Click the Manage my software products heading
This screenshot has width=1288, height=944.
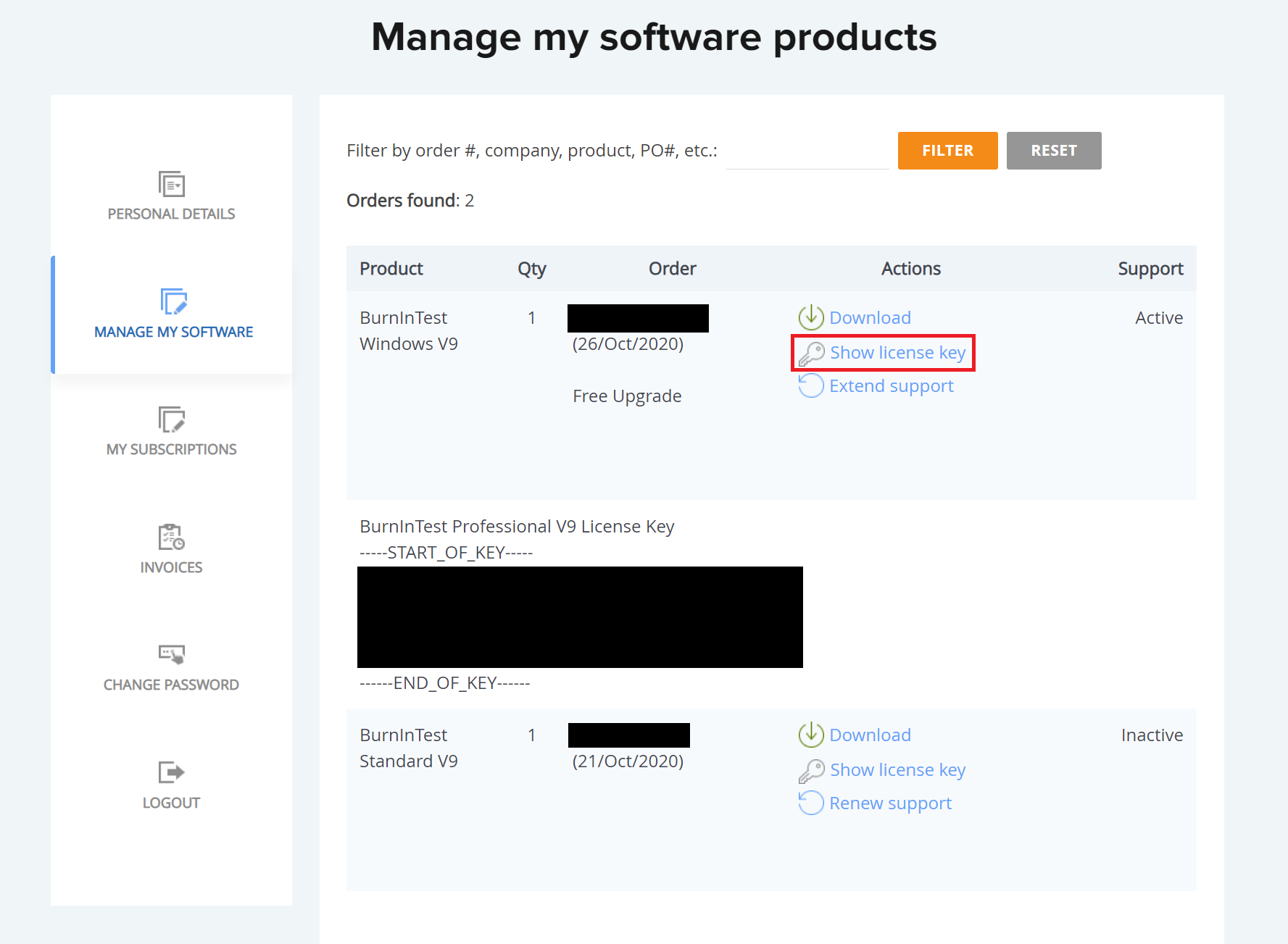pos(655,38)
